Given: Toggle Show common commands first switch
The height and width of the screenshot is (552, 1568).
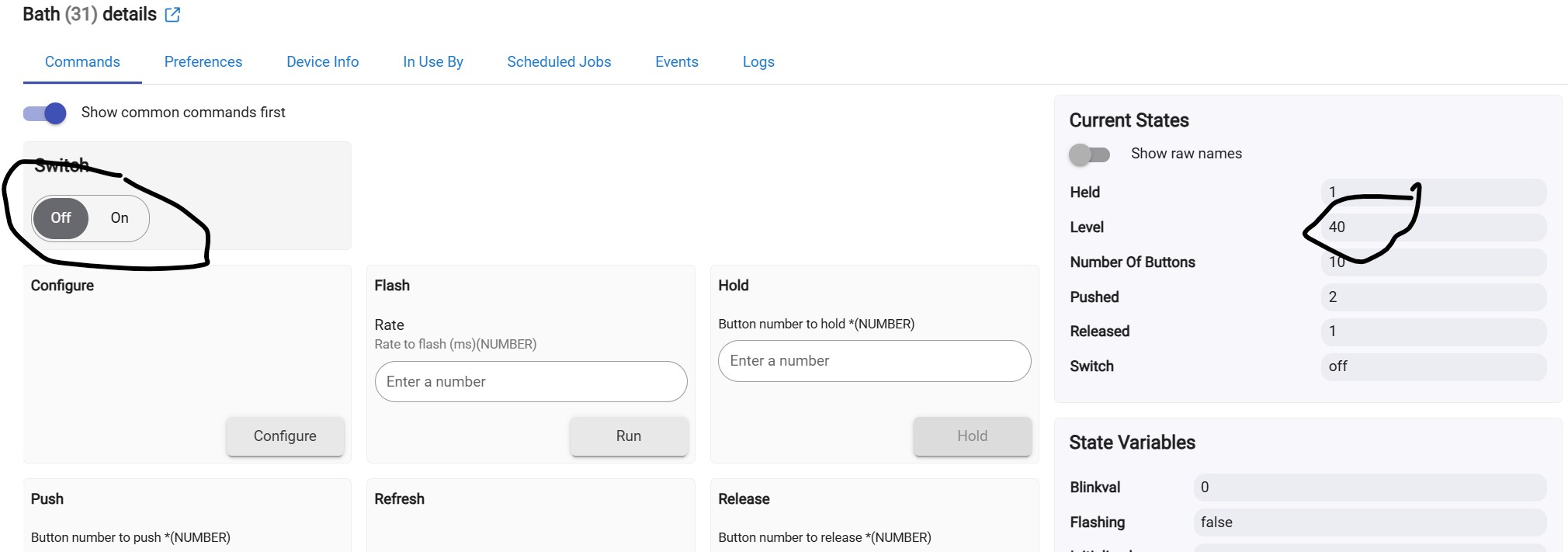Looking at the screenshot, I should coord(45,113).
